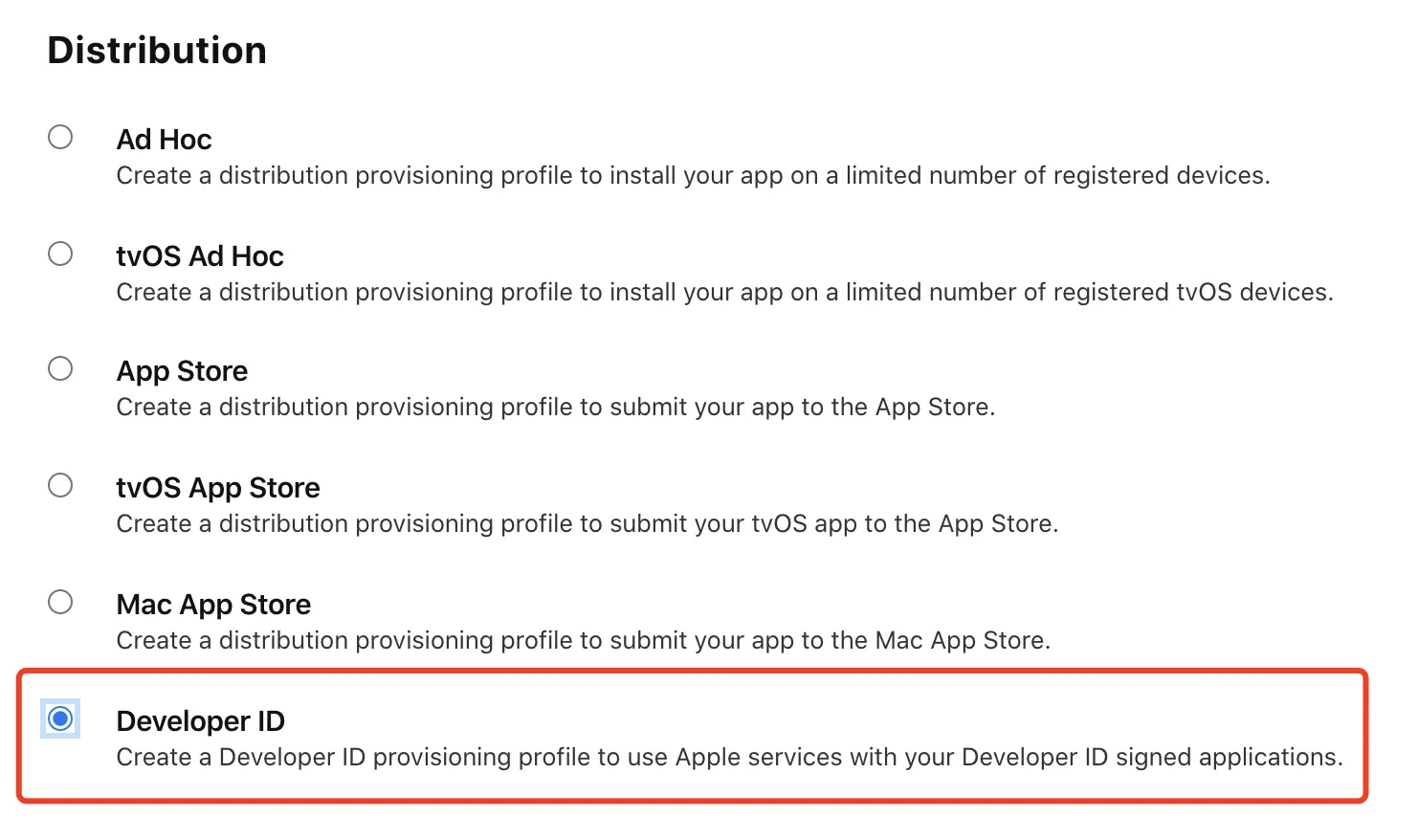Click the registered tvOS devices description text
Image resolution: width=1418 pixels, height=840 pixels.
click(725, 293)
